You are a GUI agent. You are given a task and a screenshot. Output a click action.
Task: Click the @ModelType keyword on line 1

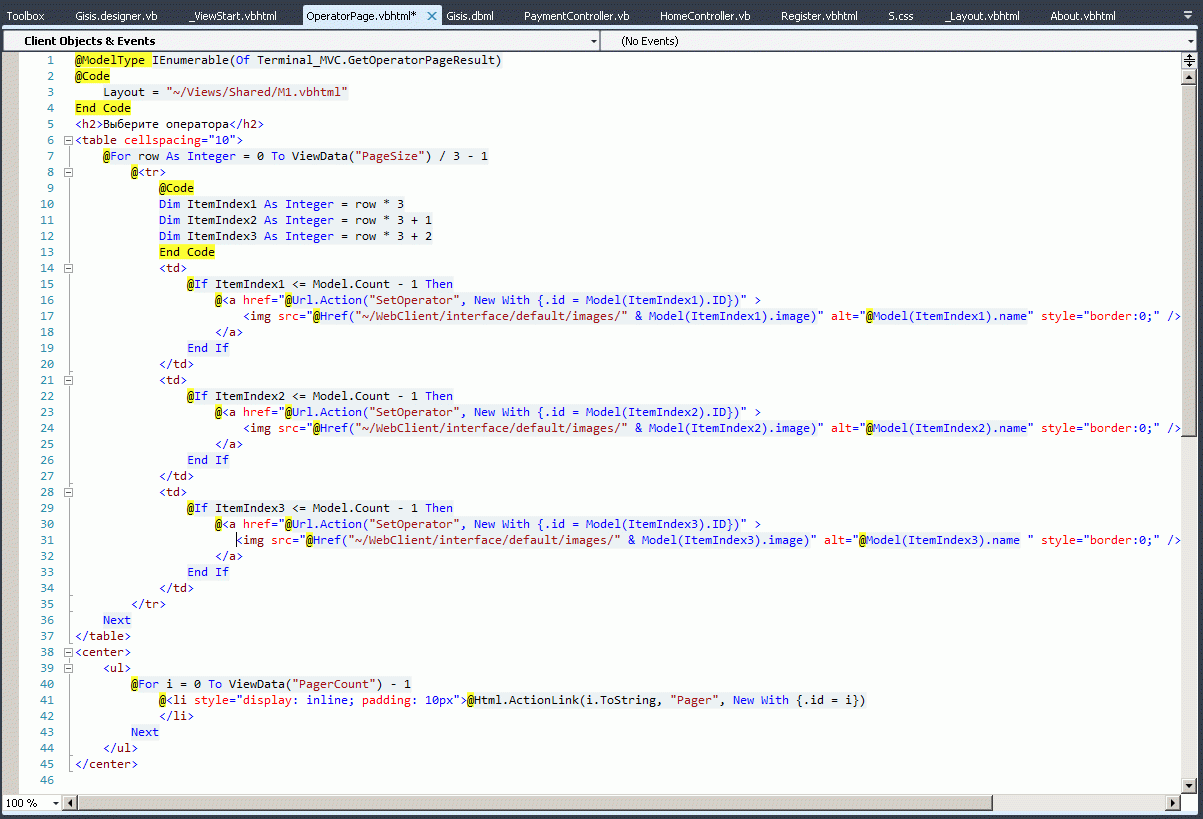112,60
